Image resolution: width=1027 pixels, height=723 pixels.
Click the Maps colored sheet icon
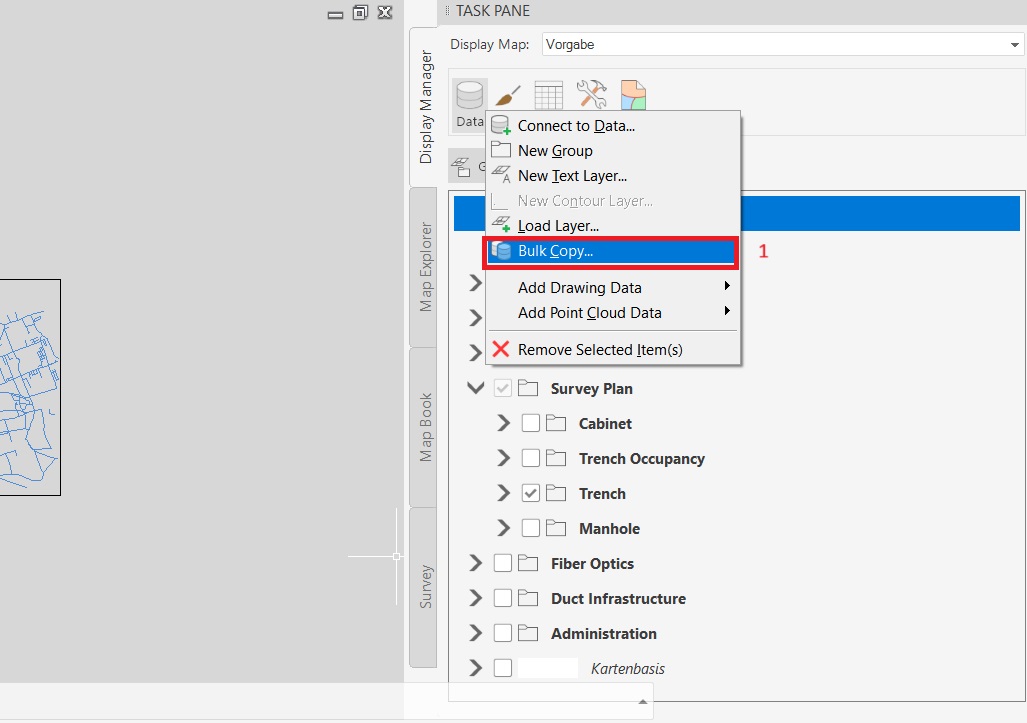pyautogui.click(x=633, y=96)
